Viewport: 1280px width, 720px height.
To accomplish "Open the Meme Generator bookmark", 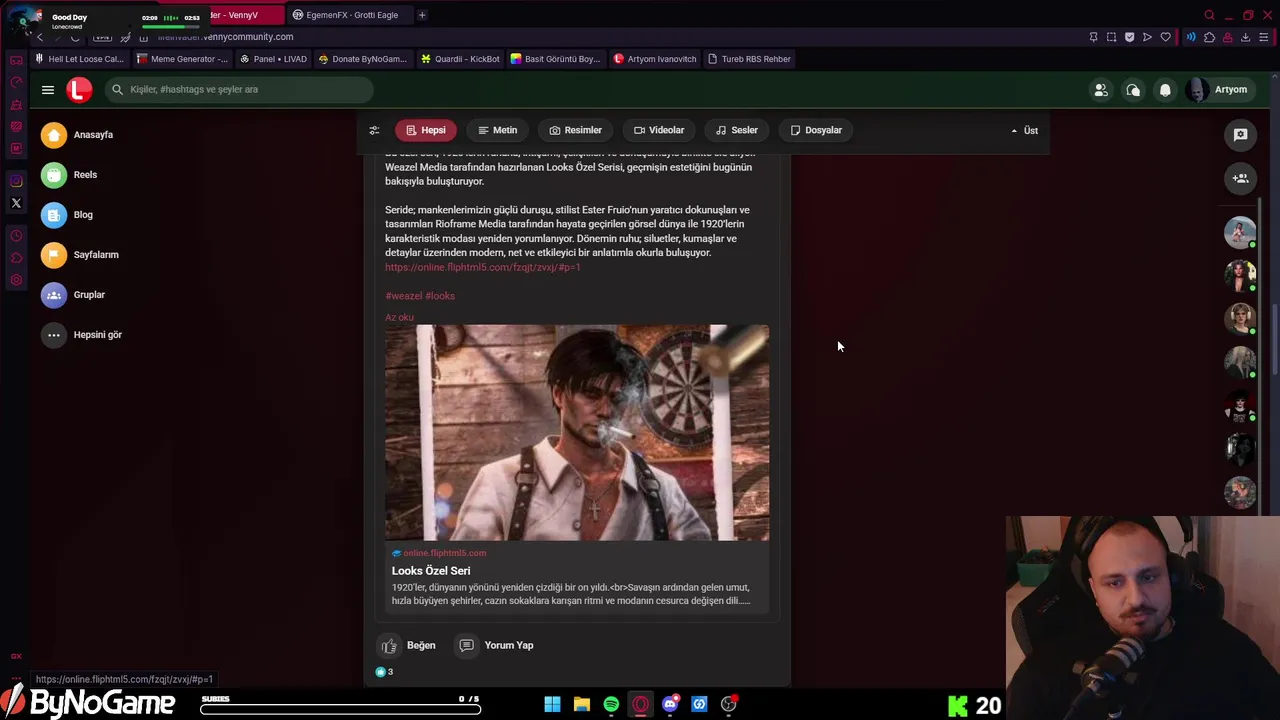I will tap(182, 59).
